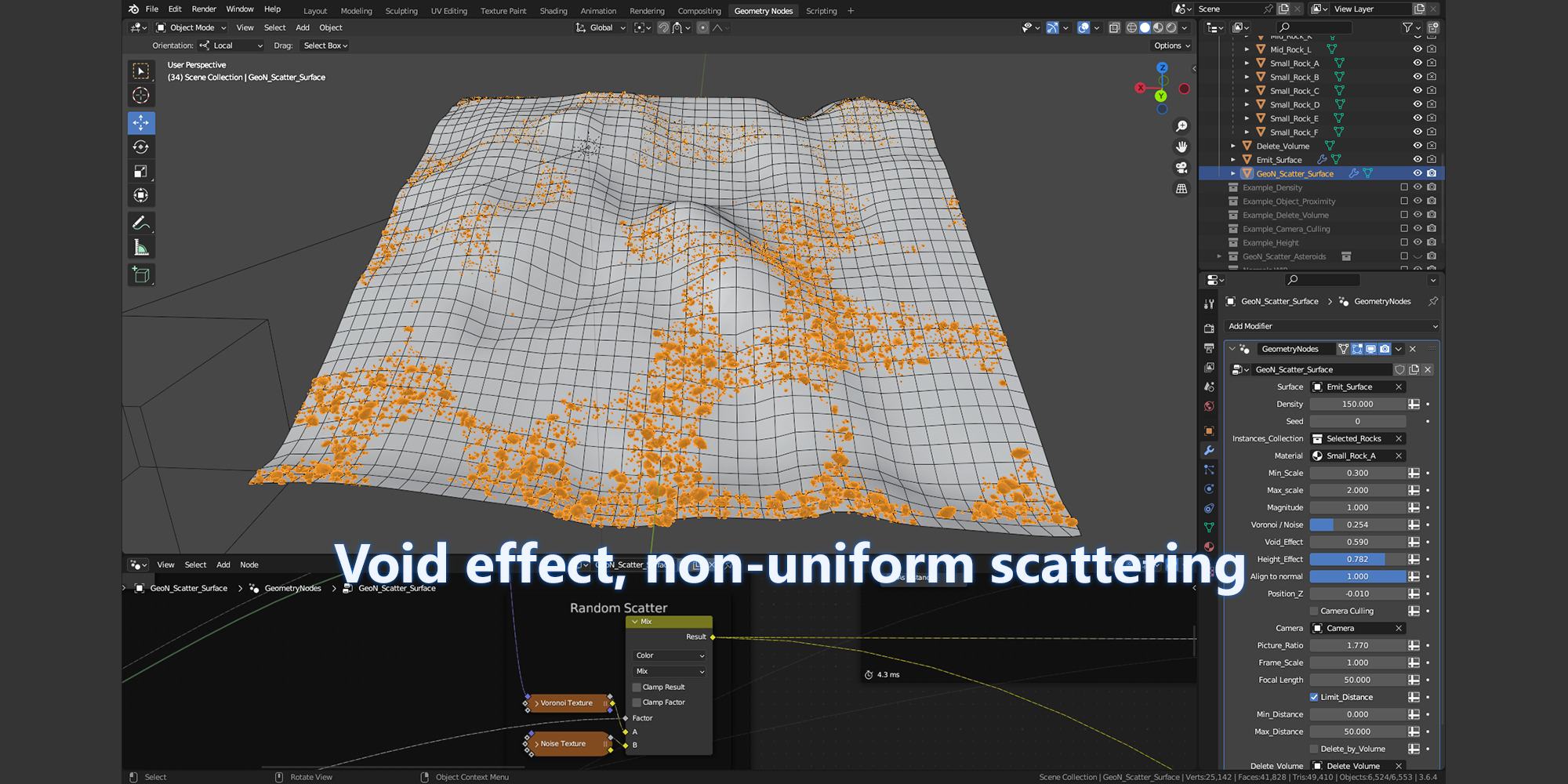Expand the GeoN_Scatter_Surface outliner item
This screenshot has height=784, width=1568.
point(1233,173)
